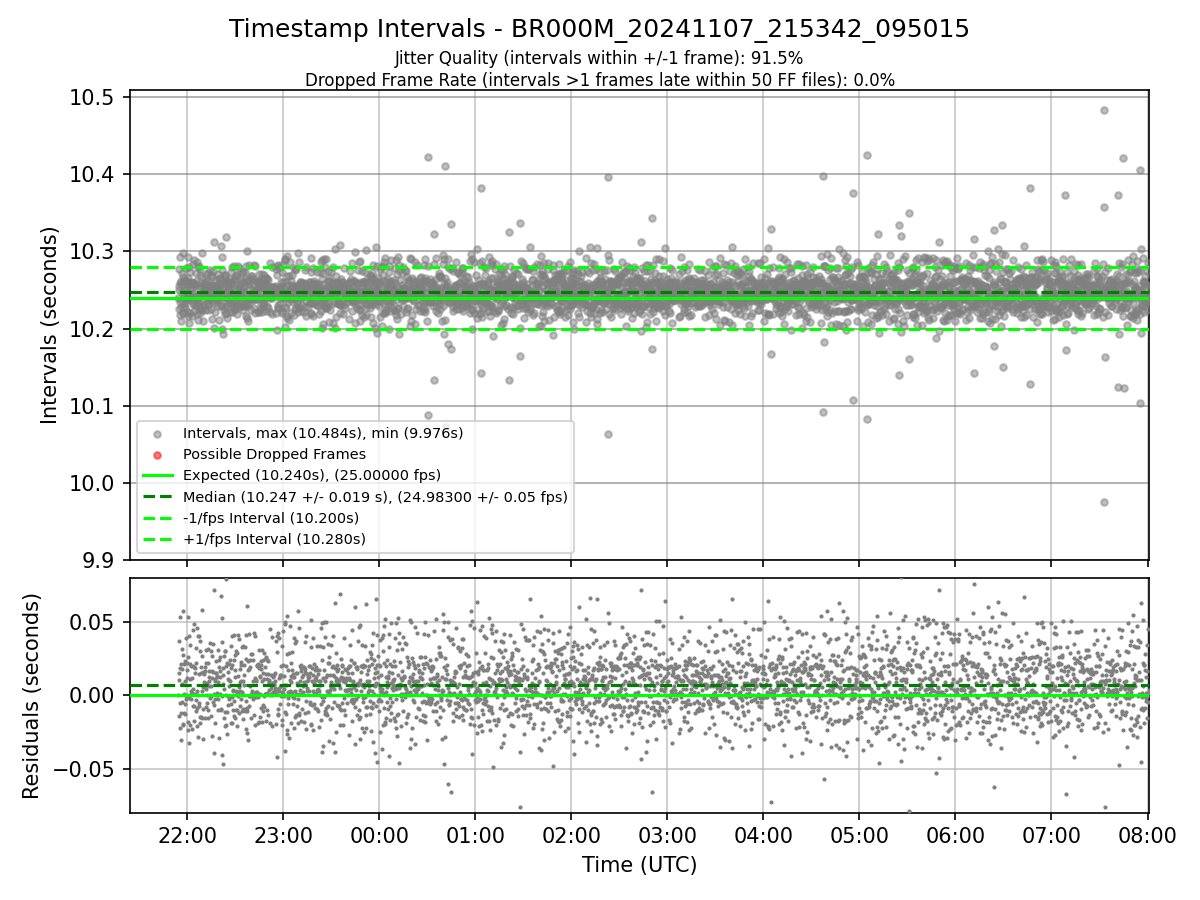
Task: Click the '05:00' x-axis tick label
Action: 859,836
